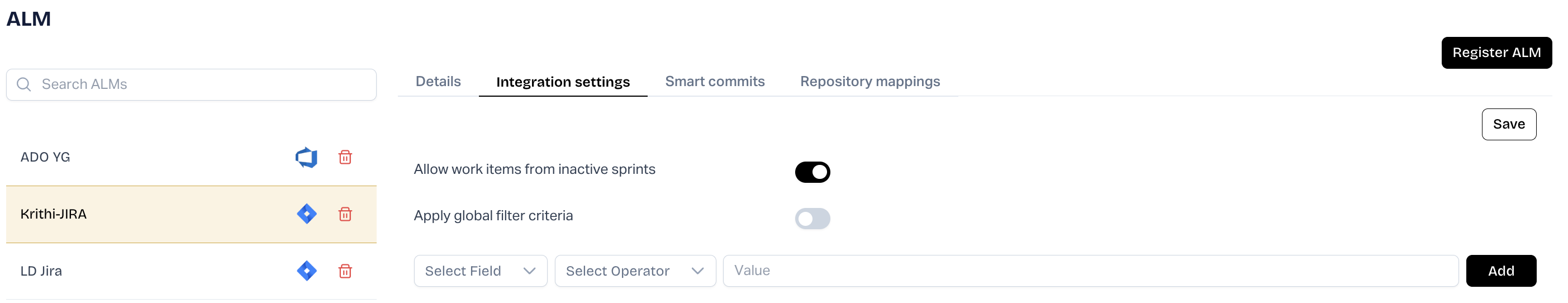The image size is (1568, 303).
Task: Enable Apply global filter criteria toggle
Action: click(x=812, y=219)
